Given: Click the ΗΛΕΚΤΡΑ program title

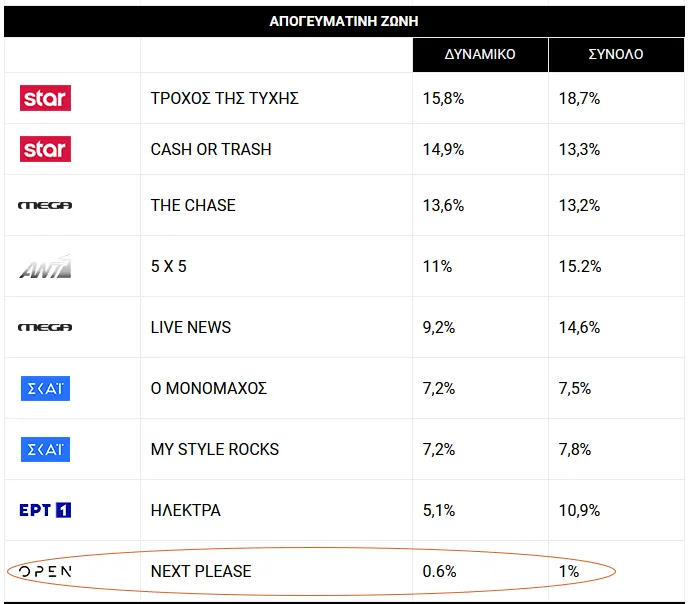Looking at the screenshot, I should click(x=185, y=510).
